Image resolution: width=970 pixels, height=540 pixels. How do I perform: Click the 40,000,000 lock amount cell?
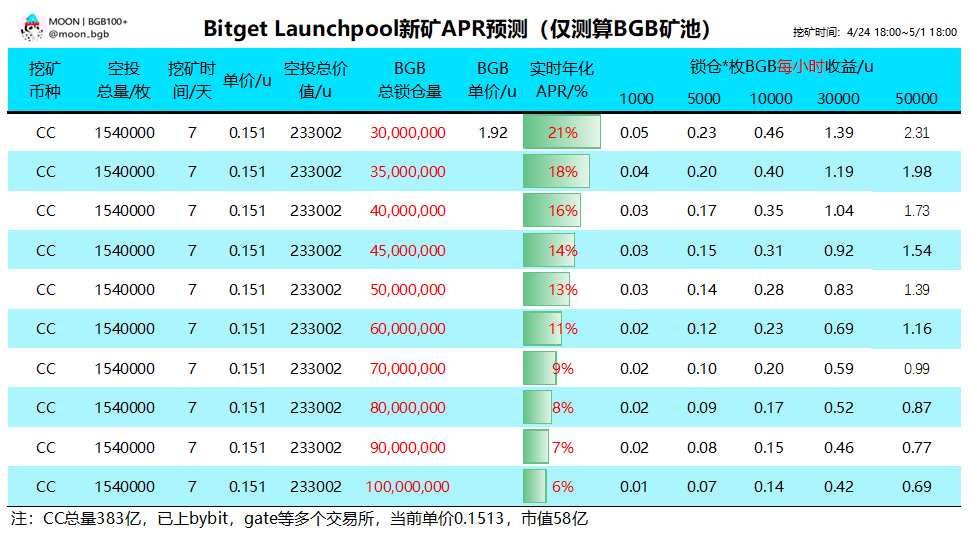pos(408,211)
